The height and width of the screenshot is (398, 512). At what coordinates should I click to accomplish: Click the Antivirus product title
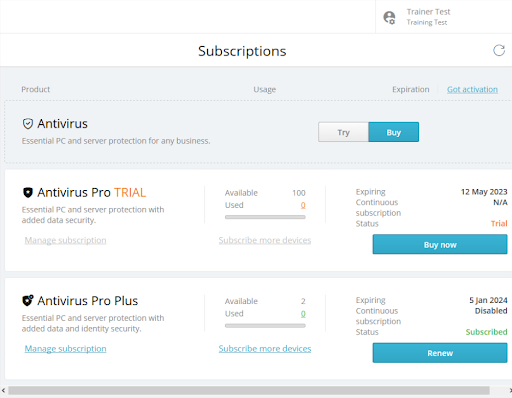click(x=62, y=124)
